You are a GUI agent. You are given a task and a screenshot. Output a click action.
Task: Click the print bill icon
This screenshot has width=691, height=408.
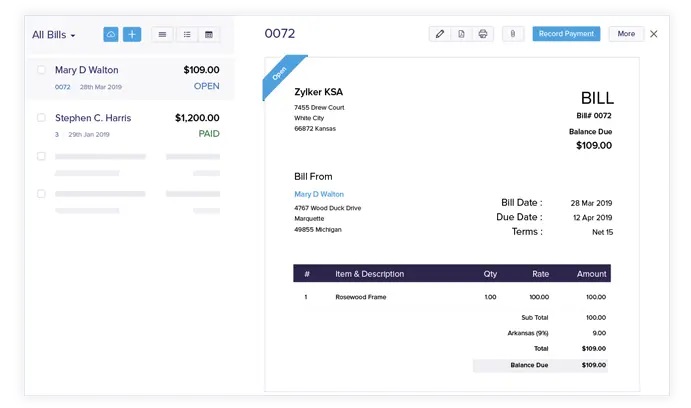pos(483,34)
